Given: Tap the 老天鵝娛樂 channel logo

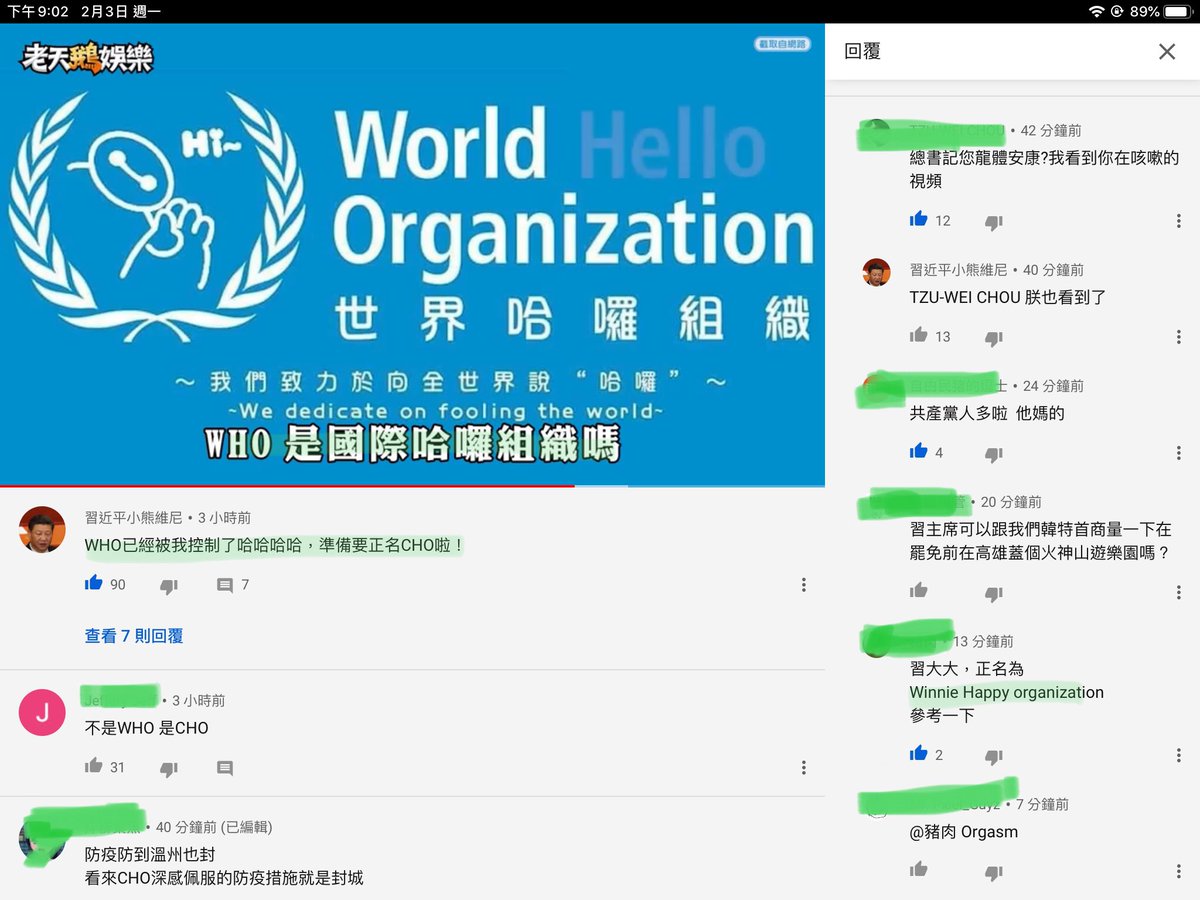Looking at the screenshot, I should click(87, 57).
